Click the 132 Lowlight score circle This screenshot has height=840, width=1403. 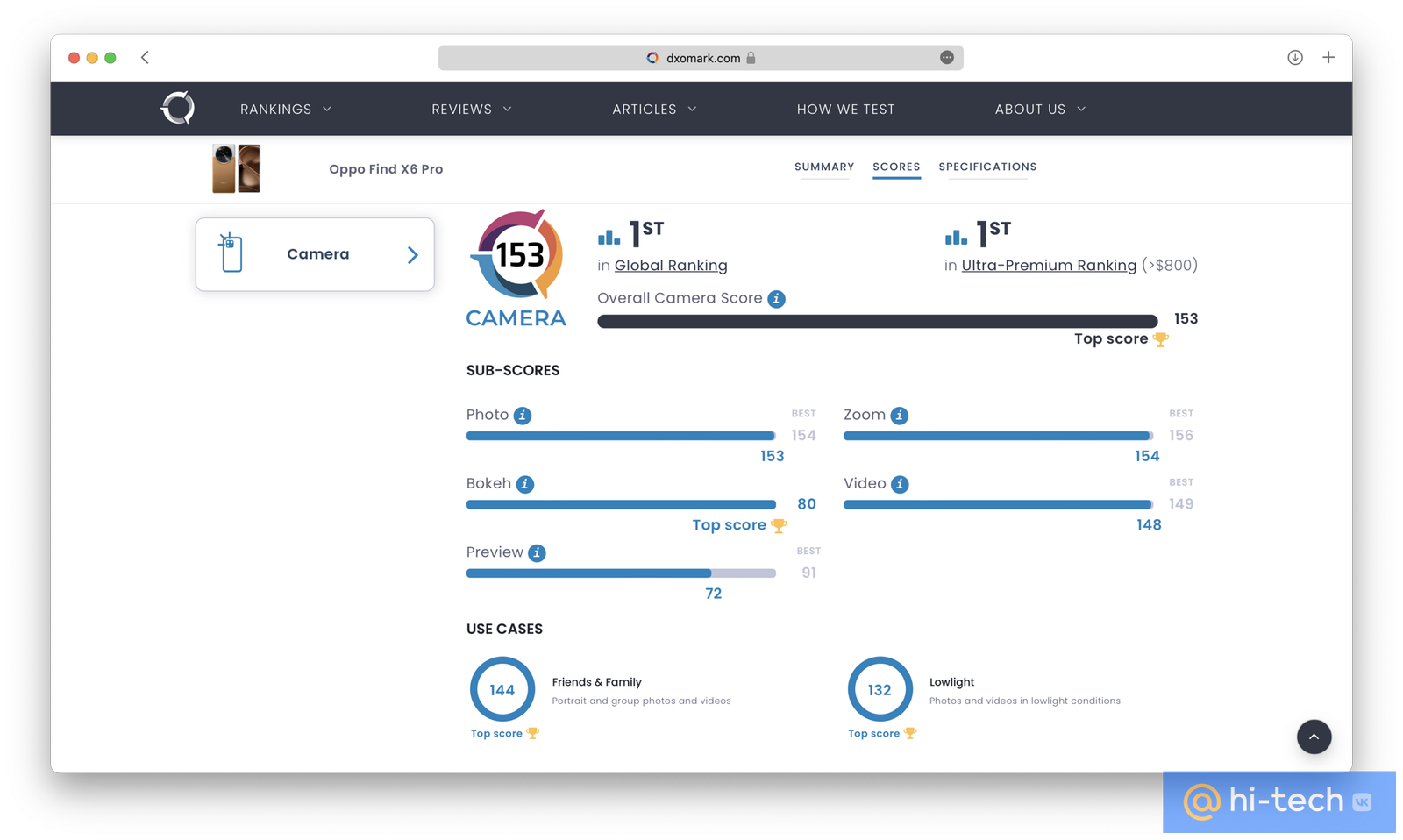point(880,690)
